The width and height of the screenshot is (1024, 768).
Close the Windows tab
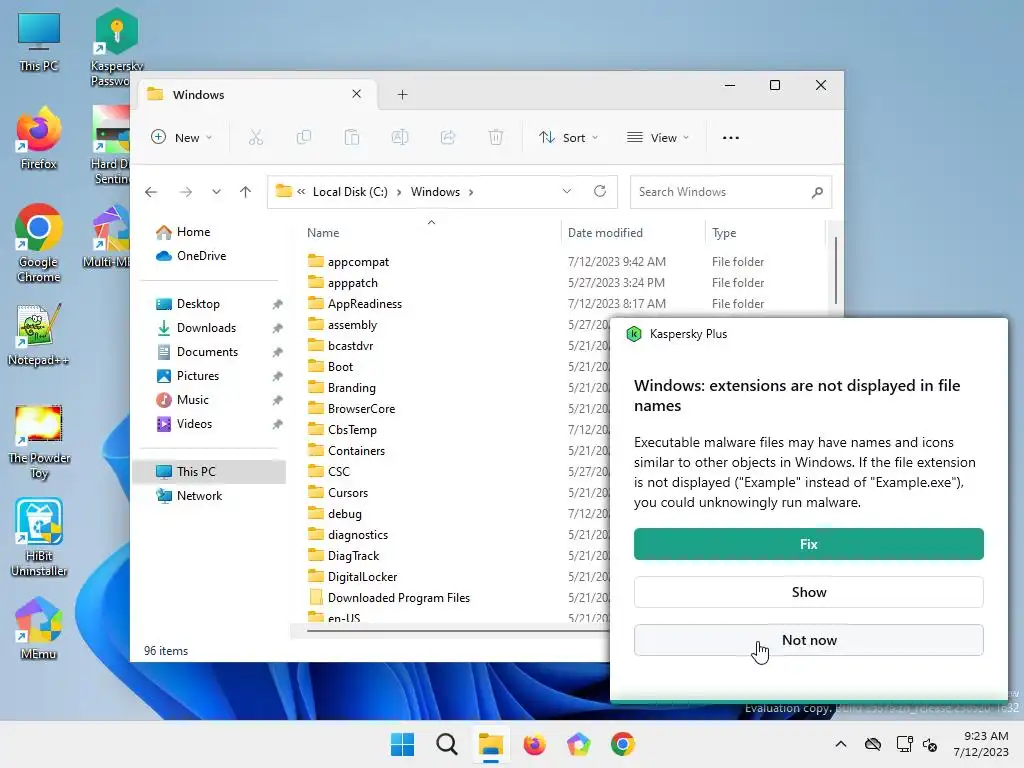[357, 94]
